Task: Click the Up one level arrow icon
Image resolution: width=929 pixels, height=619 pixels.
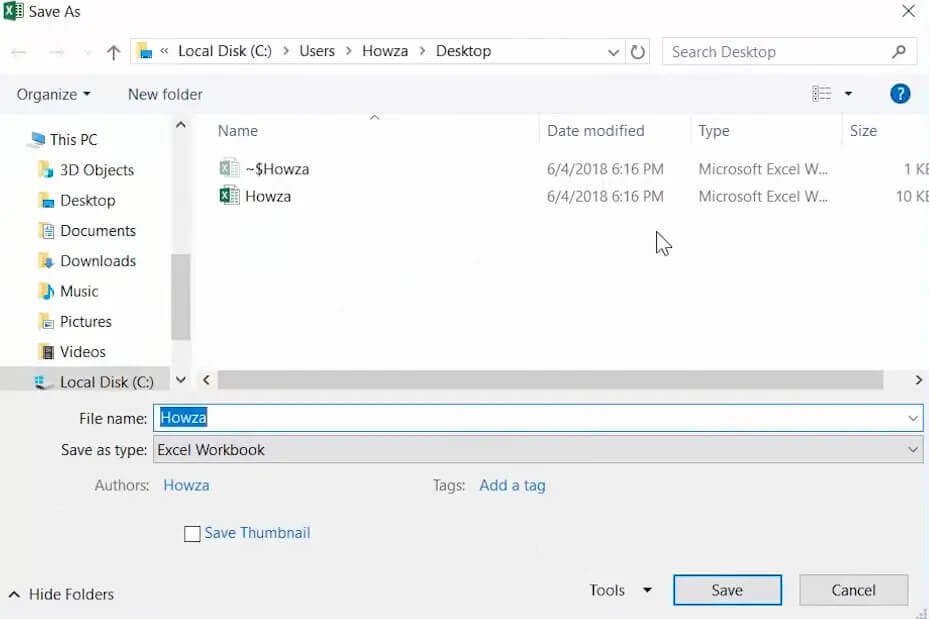Action: tap(113, 52)
